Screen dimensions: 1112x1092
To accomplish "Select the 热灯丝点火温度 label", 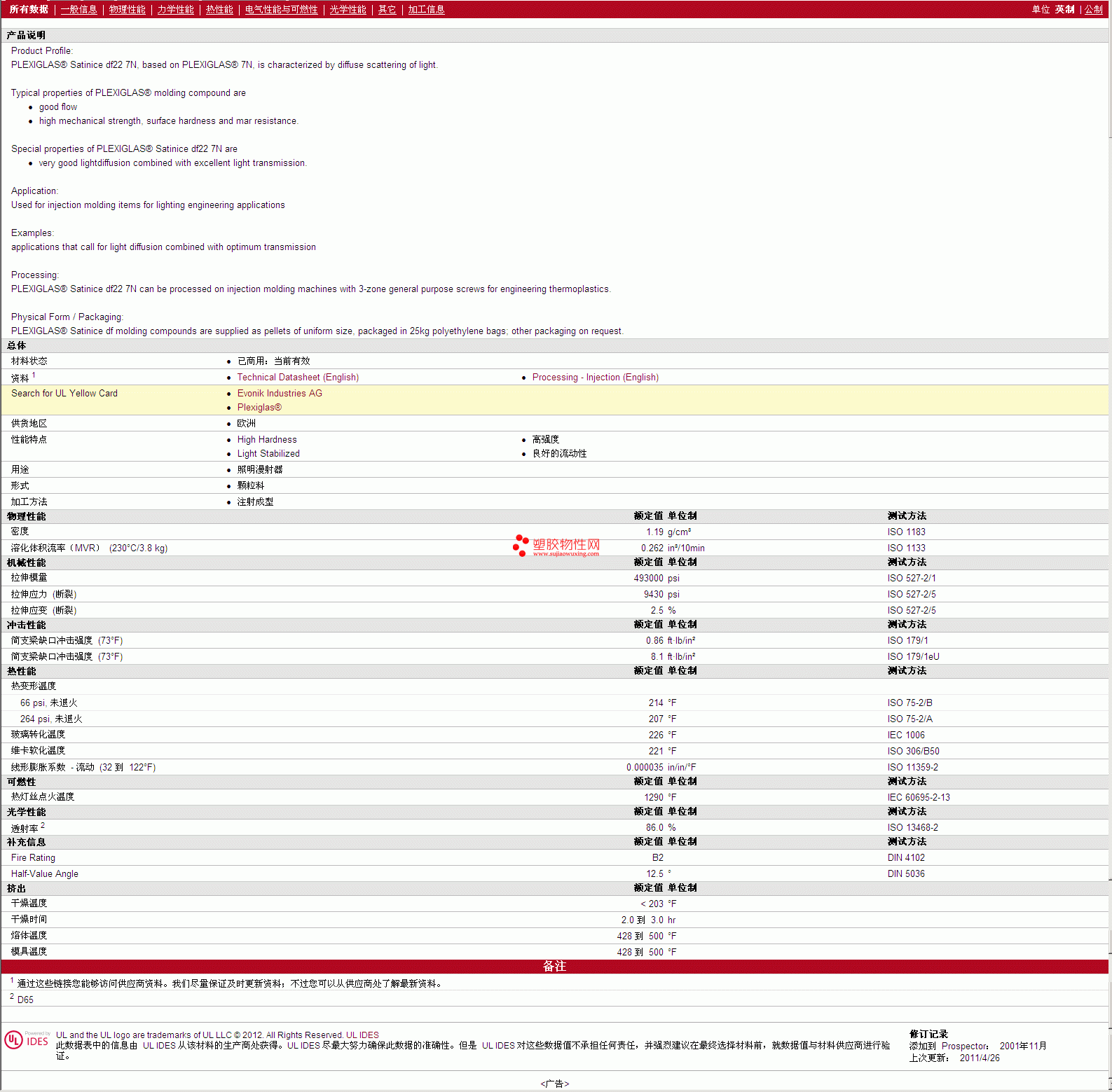I will [x=43, y=797].
